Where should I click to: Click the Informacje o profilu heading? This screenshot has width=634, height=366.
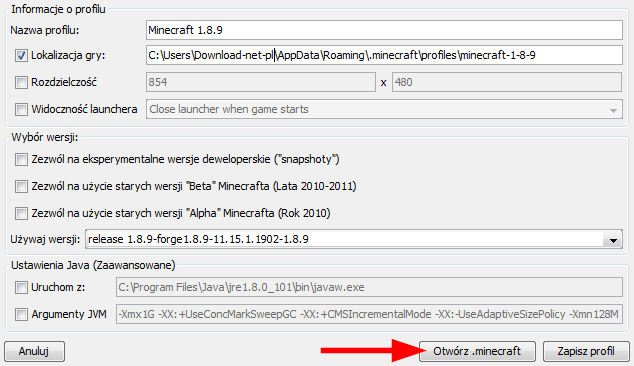(x=58, y=9)
